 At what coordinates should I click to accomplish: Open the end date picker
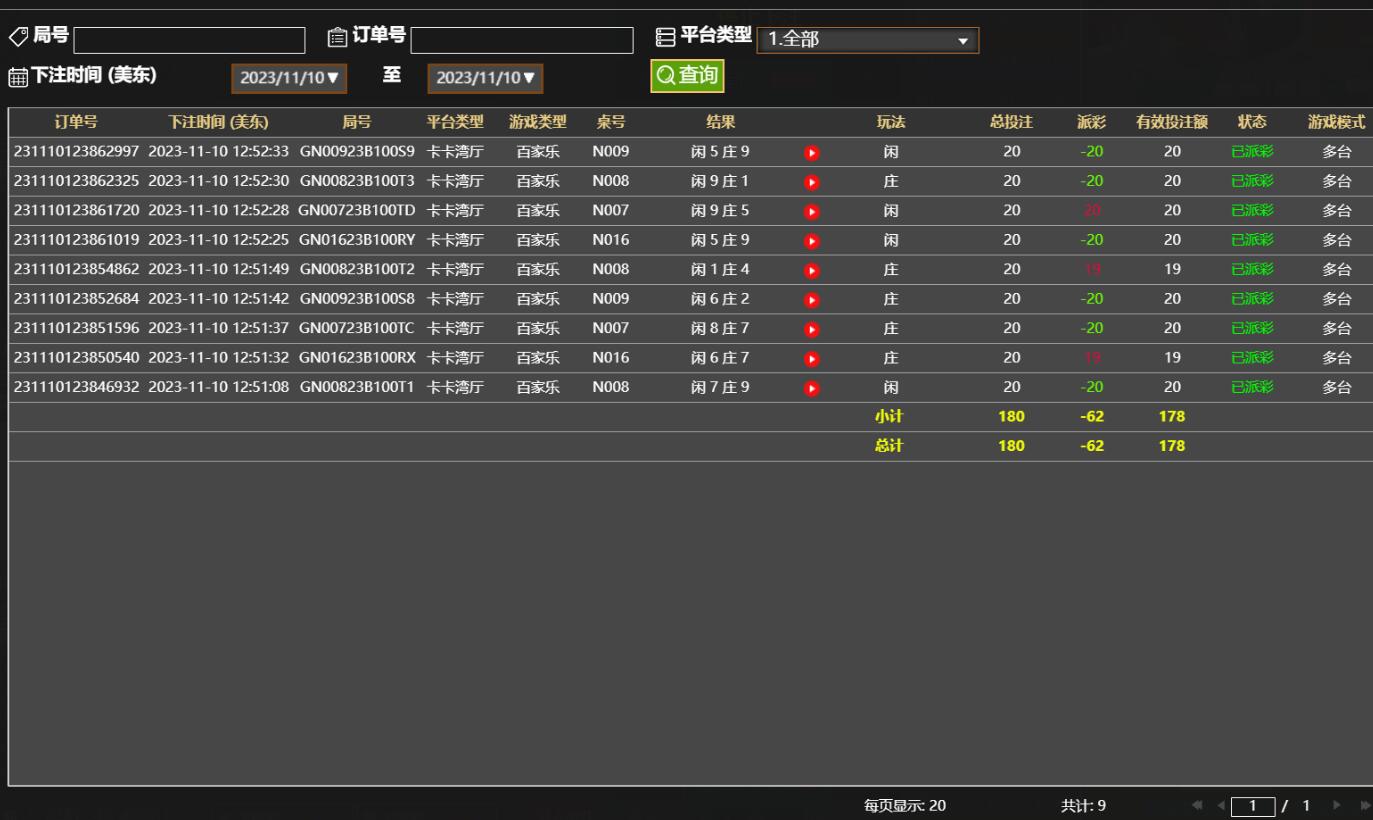point(485,78)
